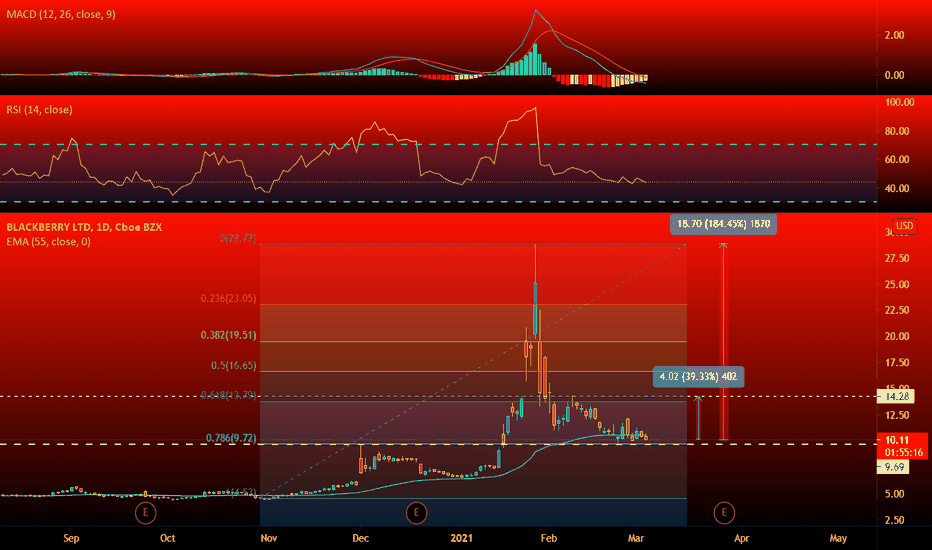Click the USD currency button
932x550 pixels.
[x=904, y=226]
